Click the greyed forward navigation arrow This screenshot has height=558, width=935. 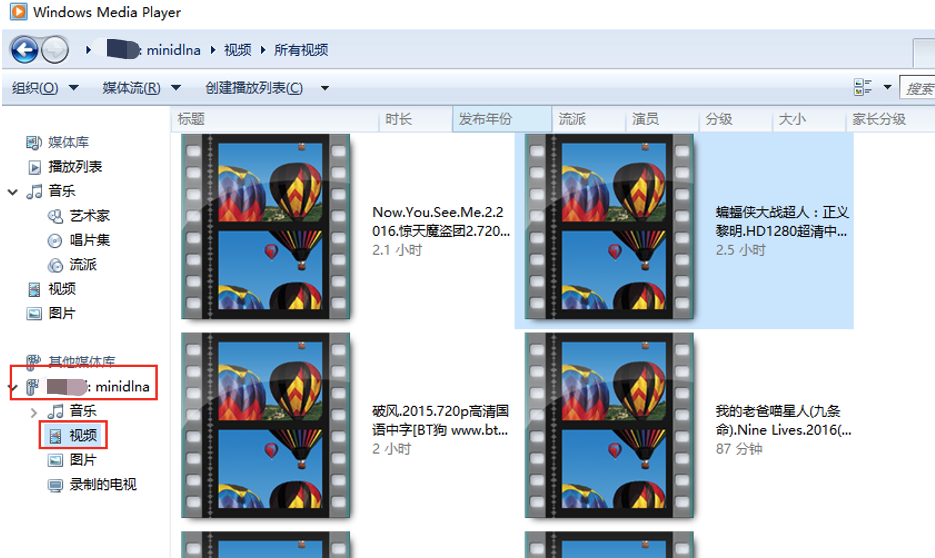55,49
